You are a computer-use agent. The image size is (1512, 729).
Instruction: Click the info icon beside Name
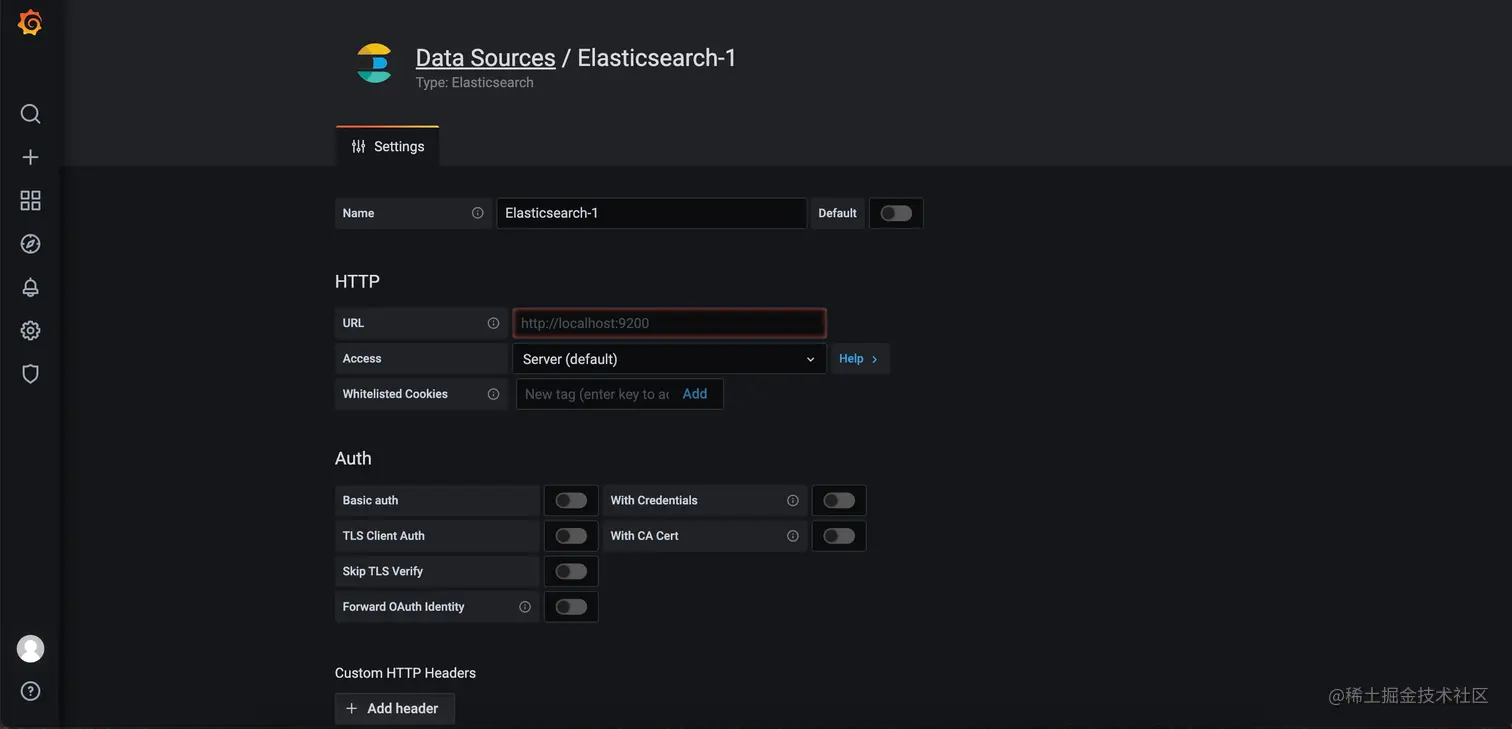477,213
